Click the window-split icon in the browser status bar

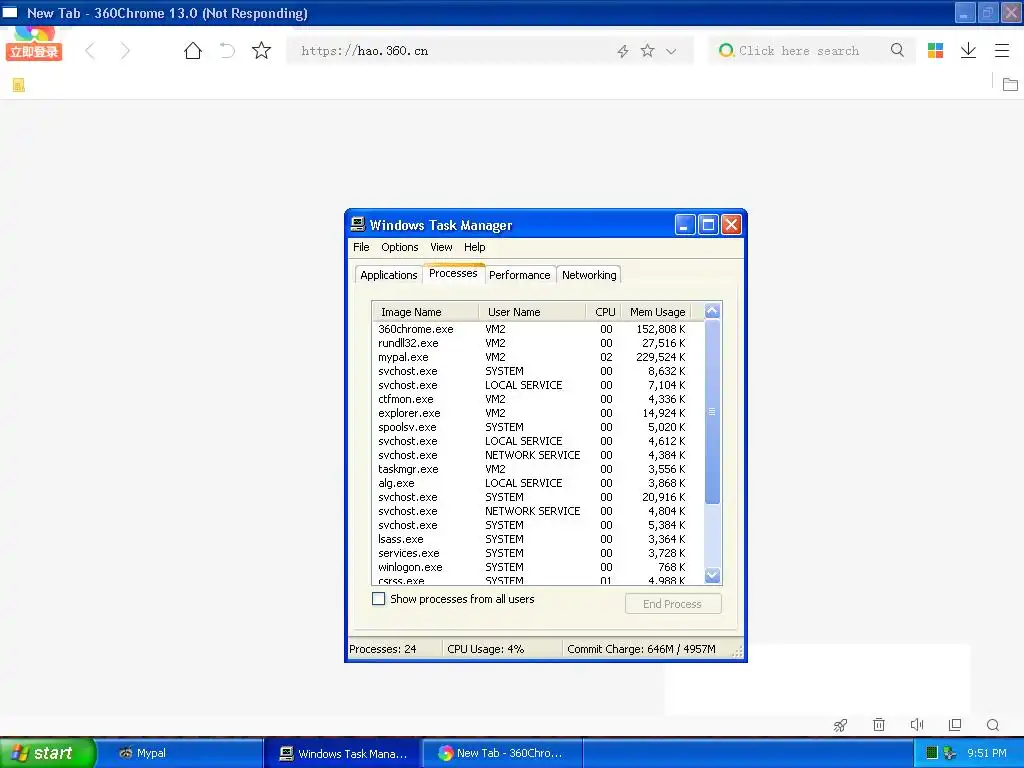[x=955, y=724]
